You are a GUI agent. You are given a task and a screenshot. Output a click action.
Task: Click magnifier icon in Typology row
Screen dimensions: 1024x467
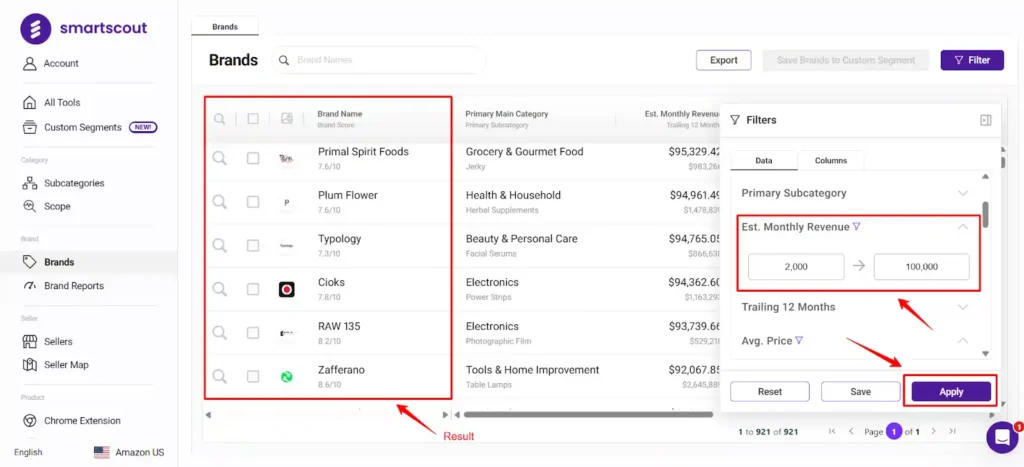coord(220,246)
